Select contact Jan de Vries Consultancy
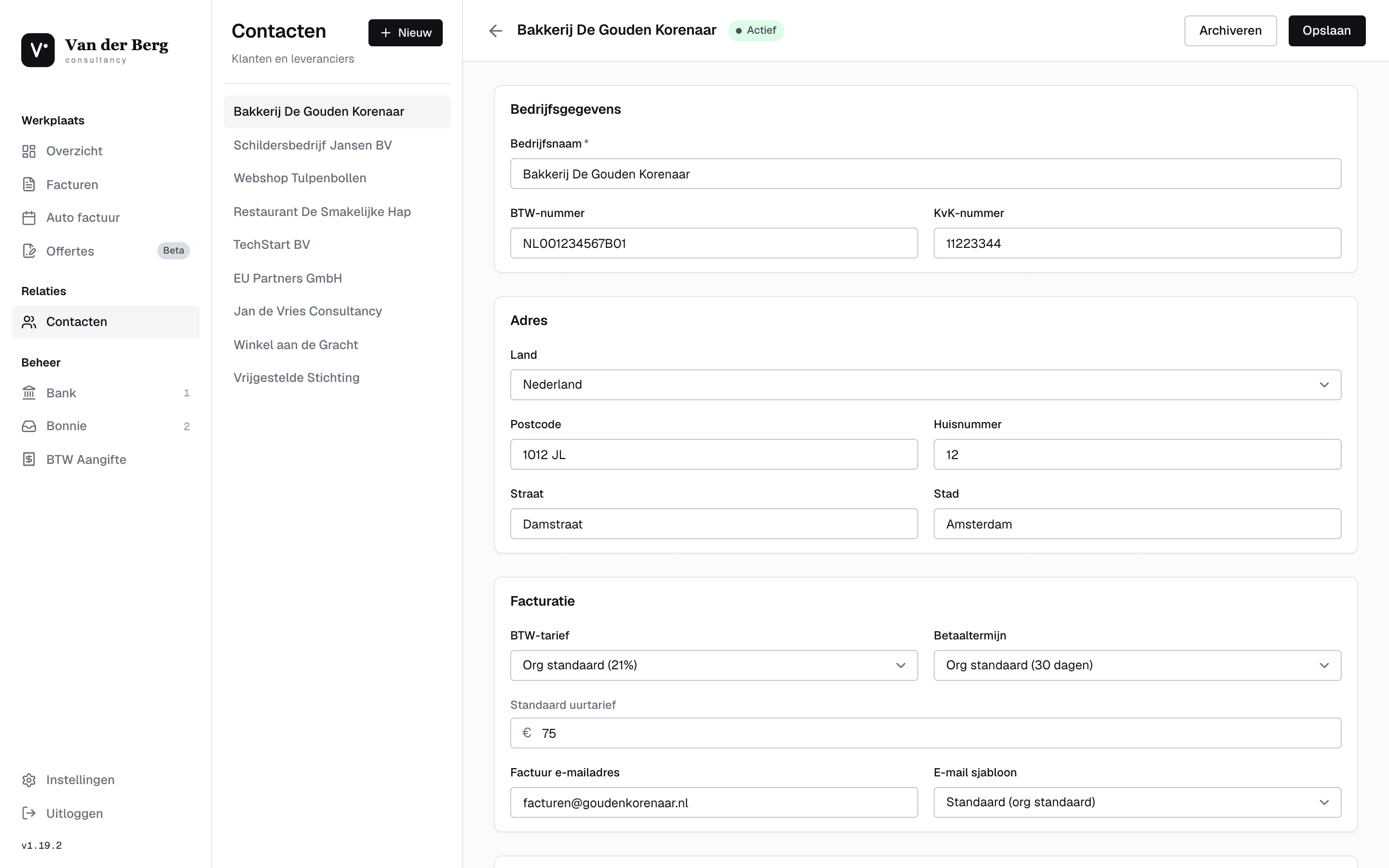The height and width of the screenshot is (868, 1389). pos(337,311)
